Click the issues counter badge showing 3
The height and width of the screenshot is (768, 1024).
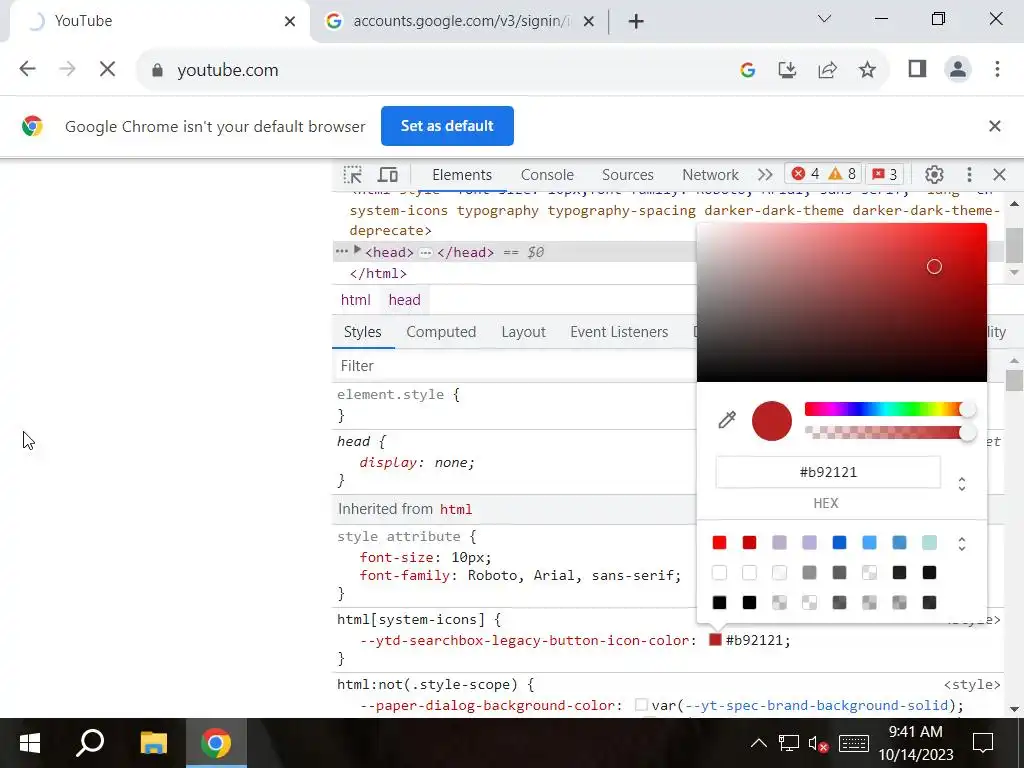[x=885, y=174]
